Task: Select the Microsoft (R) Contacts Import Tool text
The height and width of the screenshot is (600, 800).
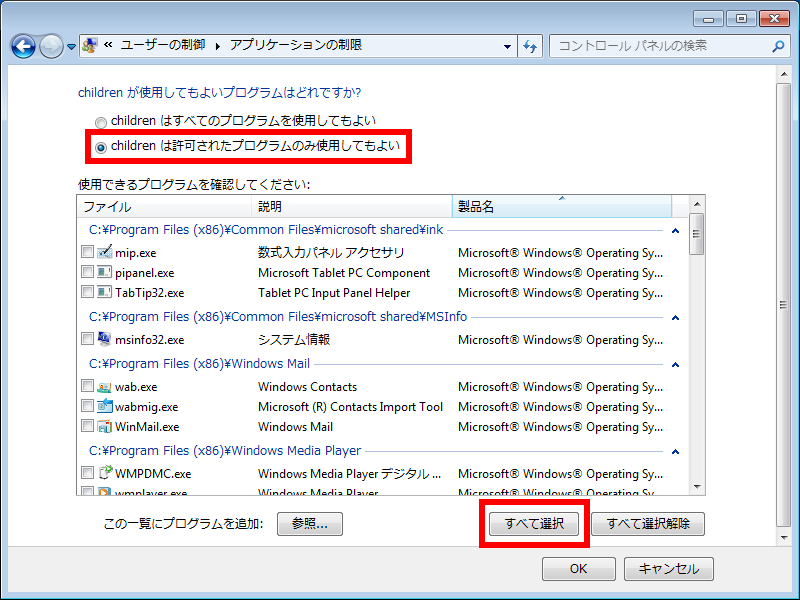Action: click(x=351, y=407)
